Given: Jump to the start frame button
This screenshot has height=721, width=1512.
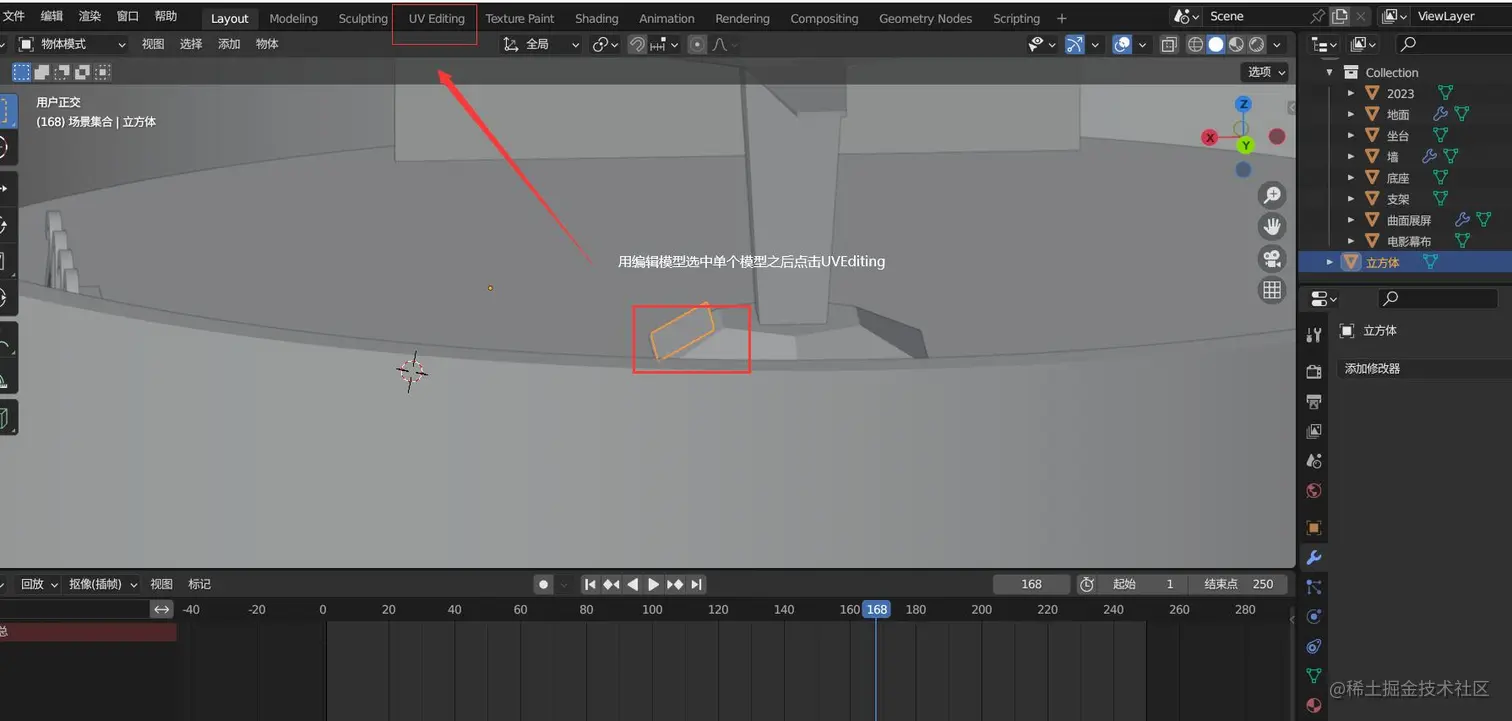Looking at the screenshot, I should coord(590,584).
